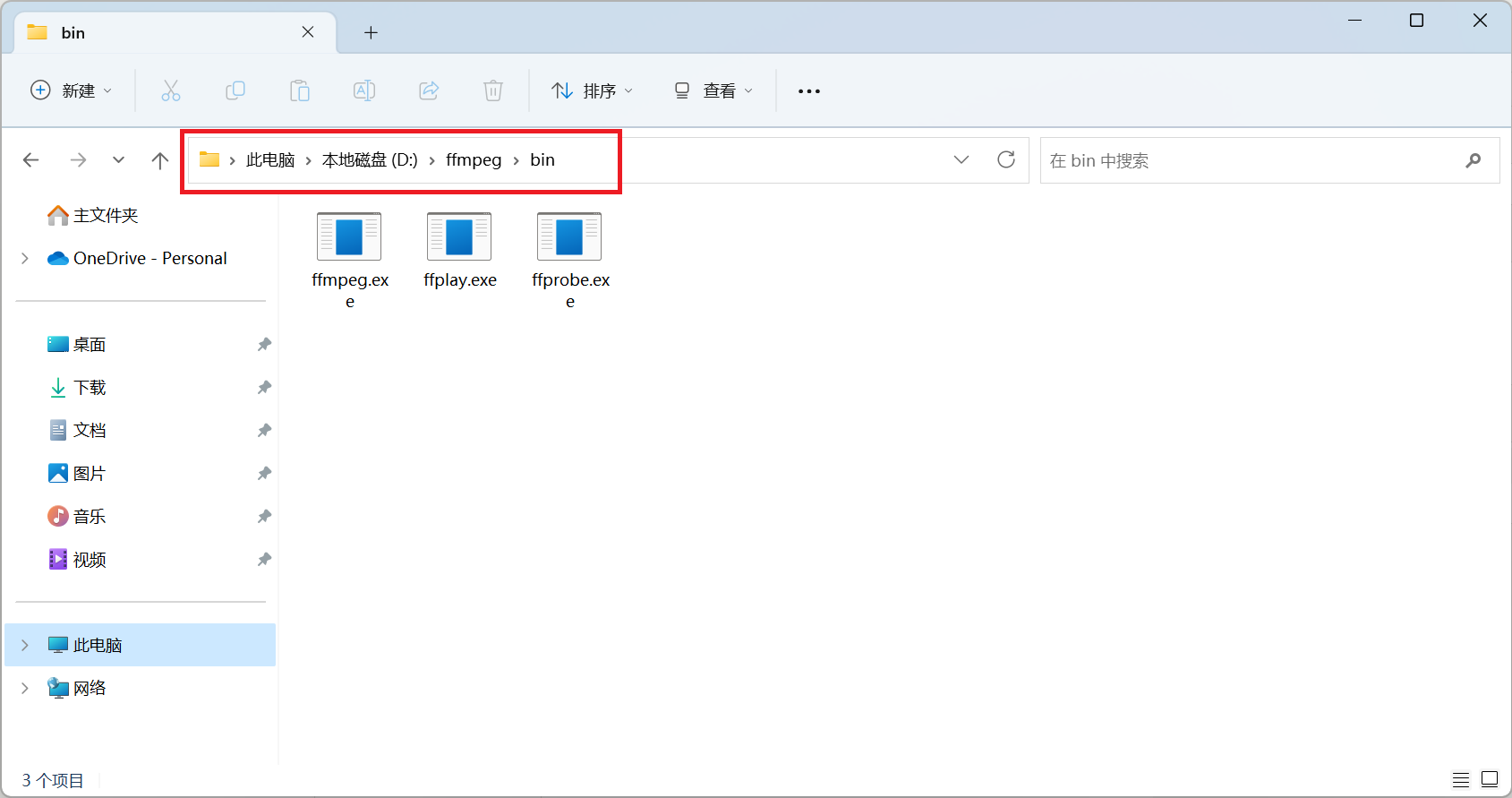This screenshot has height=798, width=1512.
Task: Click the 3 个项目 status text
Action: [53, 780]
